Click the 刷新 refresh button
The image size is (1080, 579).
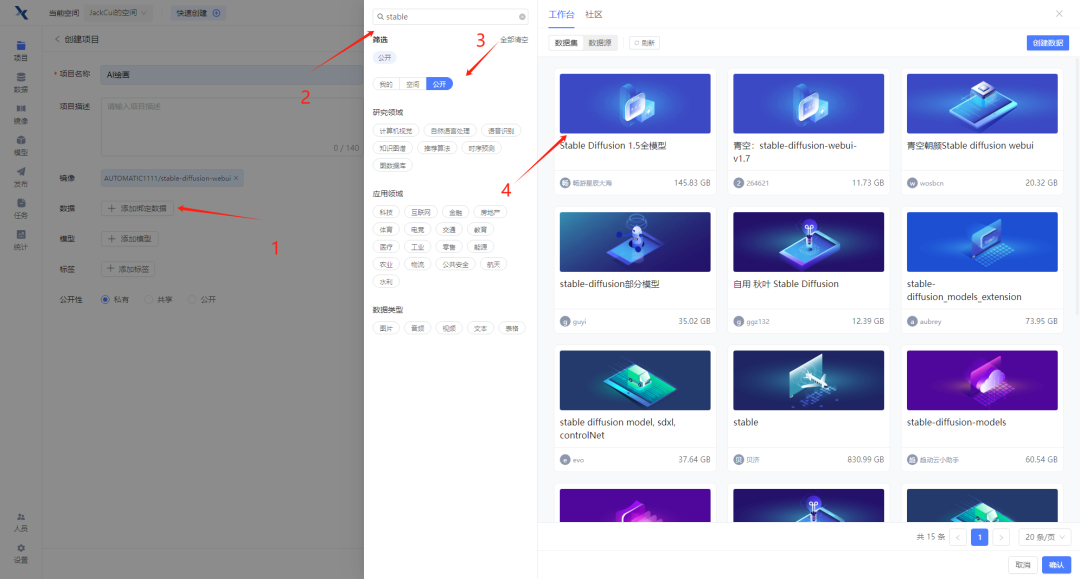point(645,43)
